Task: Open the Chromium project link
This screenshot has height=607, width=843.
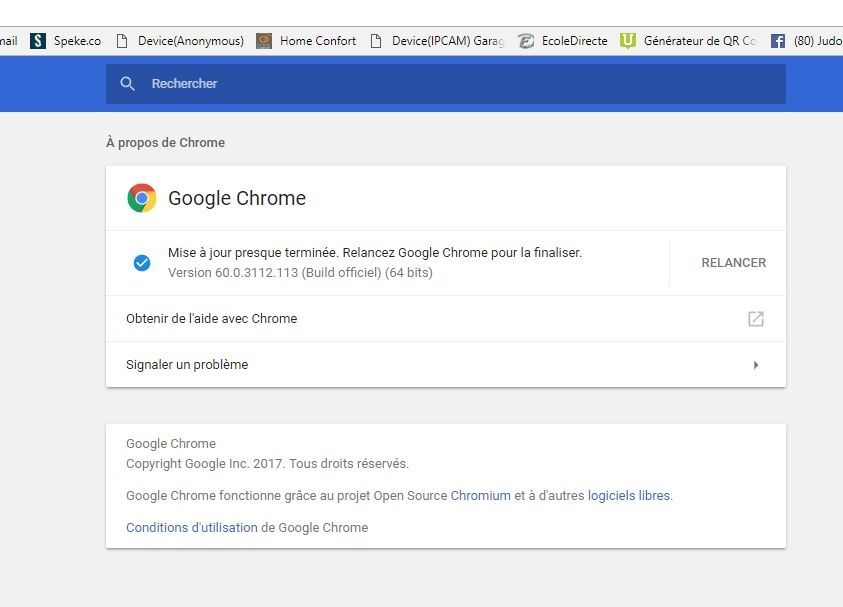Action: [481, 495]
